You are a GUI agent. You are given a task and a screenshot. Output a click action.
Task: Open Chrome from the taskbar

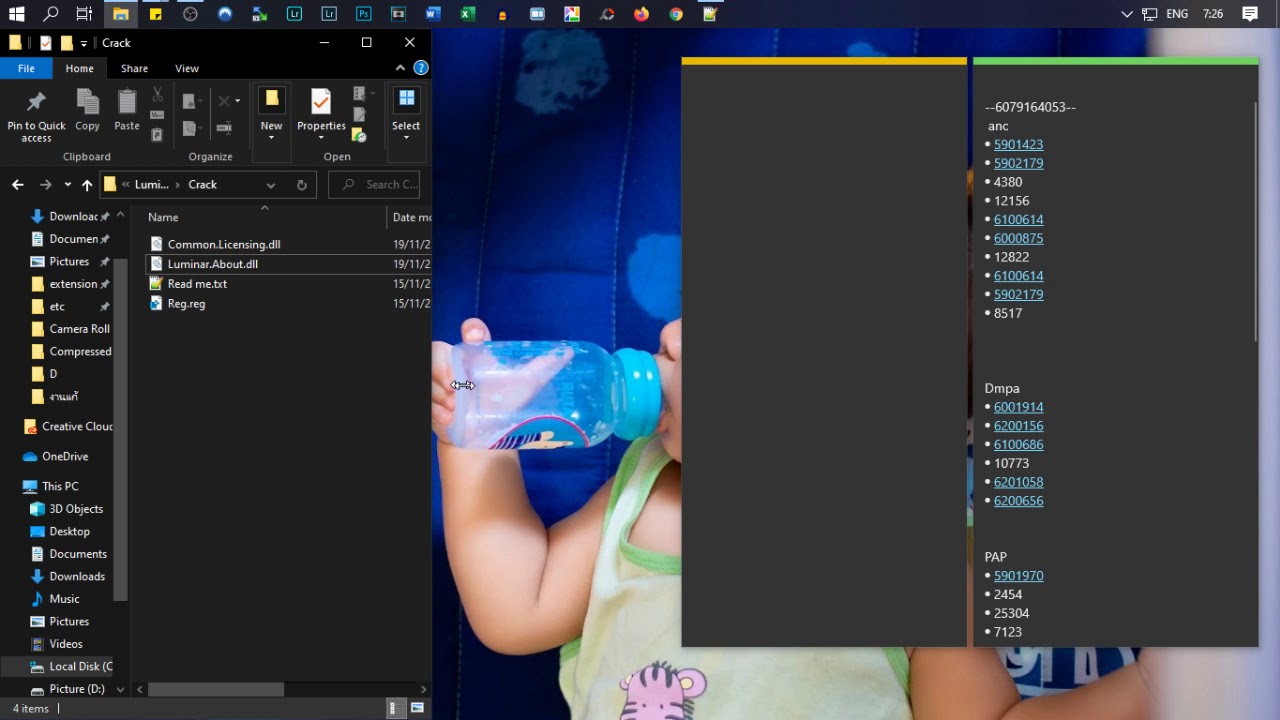[x=676, y=14]
